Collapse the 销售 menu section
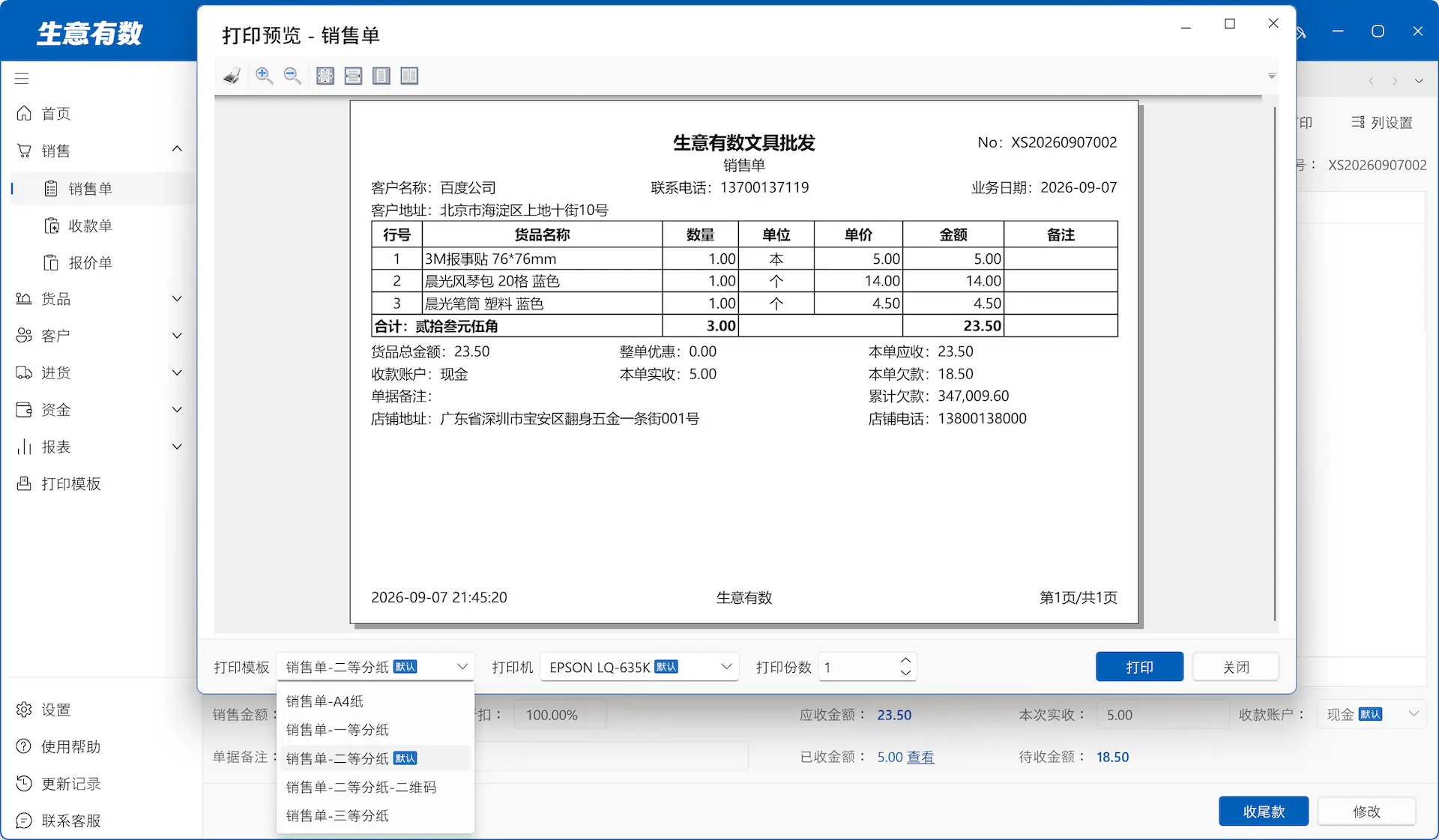This screenshot has height=840, width=1439. coord(177,149)
